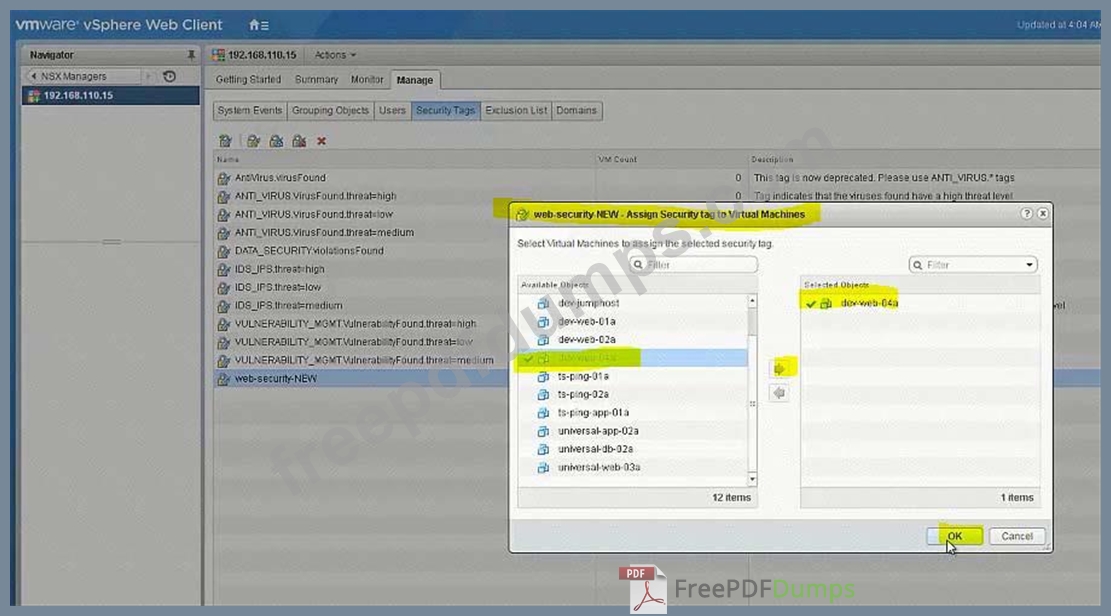Open the Security Tags sub-tab
This screenshot has width=1111, height=616.
click(446, 111)
